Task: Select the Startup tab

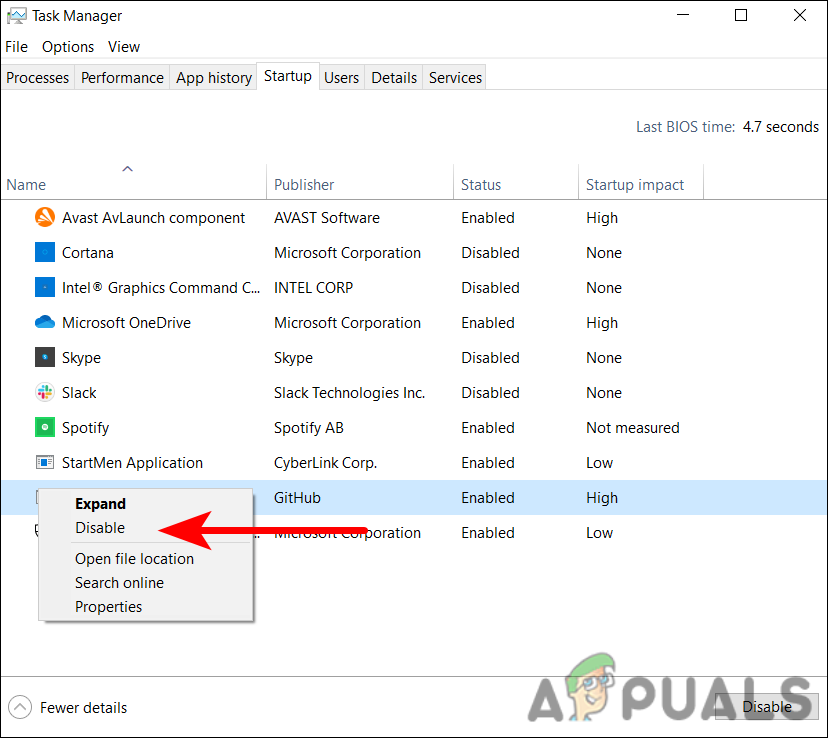Action: (x=288, y=76)
